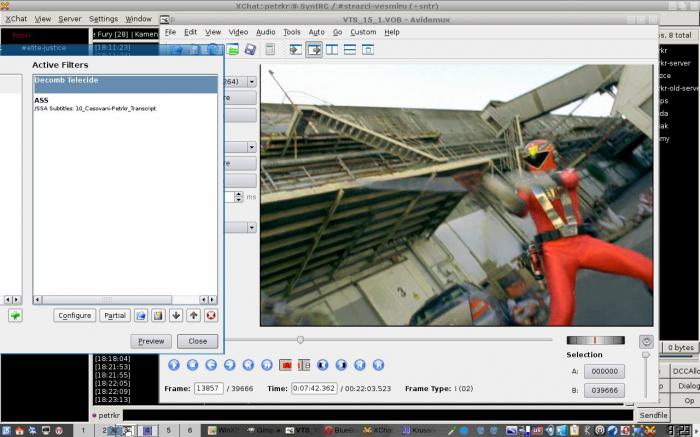Image resolution: width=700 pixels, height=437 pixels.
Task: Click the Partial filter button
Action: 115,316
